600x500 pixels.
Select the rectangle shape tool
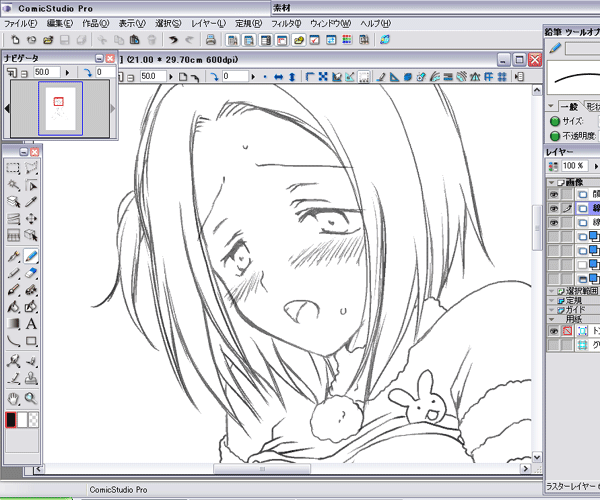[x=31, y=340]
